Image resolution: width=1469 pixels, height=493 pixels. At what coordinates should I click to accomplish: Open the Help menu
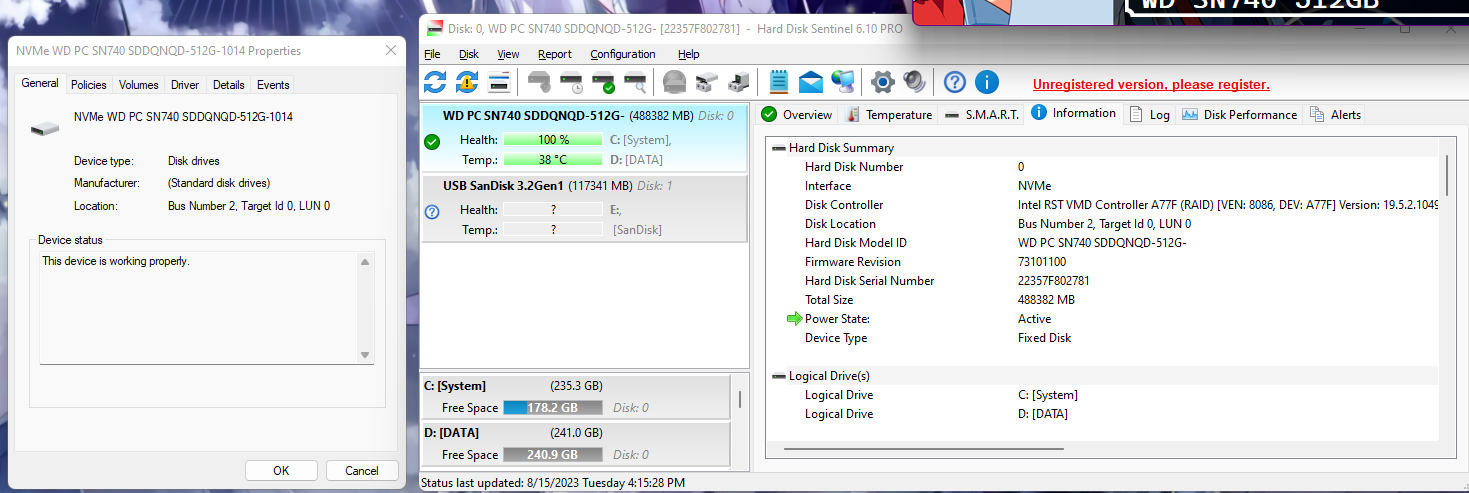tap(689, 54)
